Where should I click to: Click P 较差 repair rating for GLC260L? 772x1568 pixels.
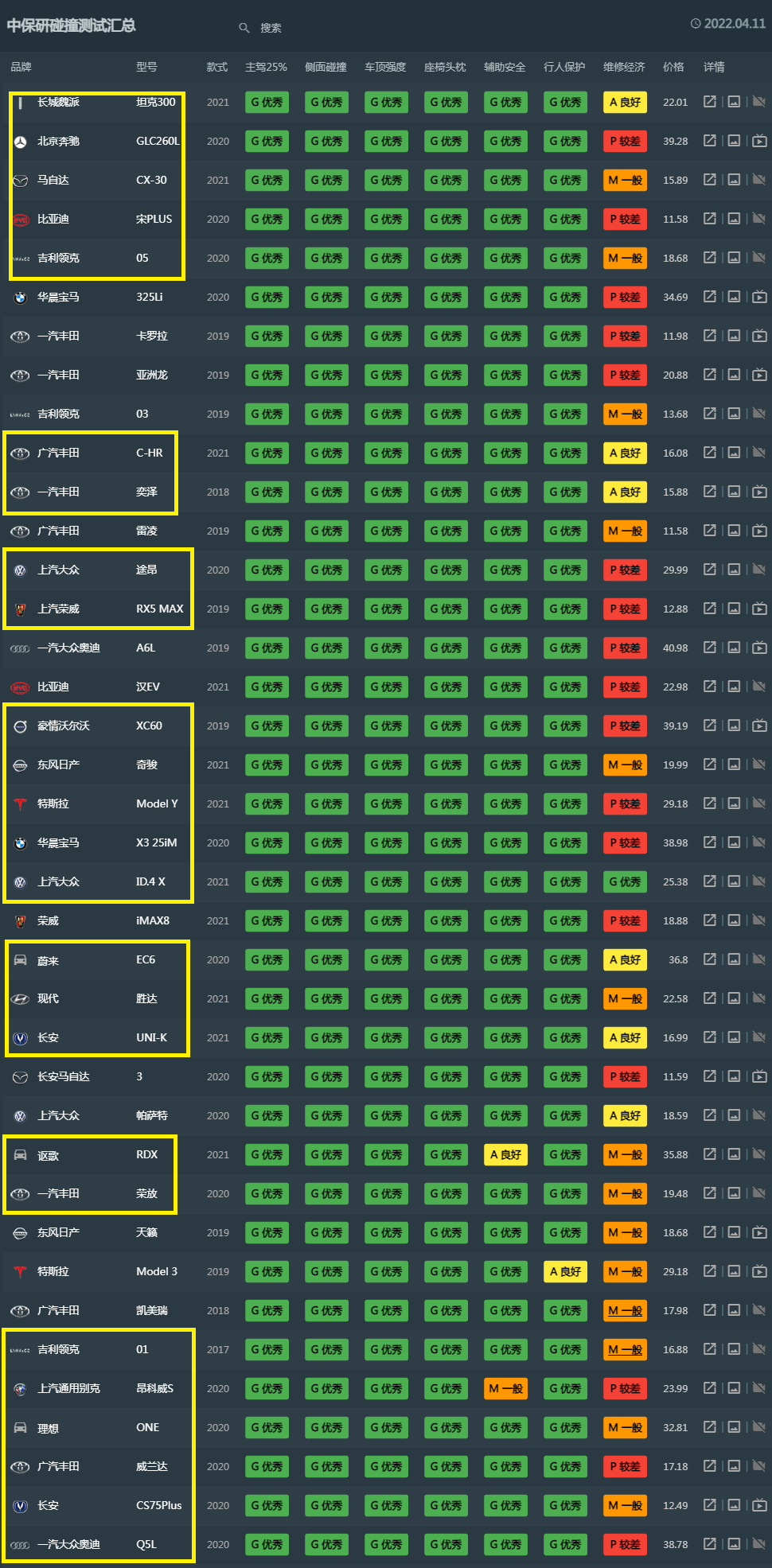coord(625,141)
